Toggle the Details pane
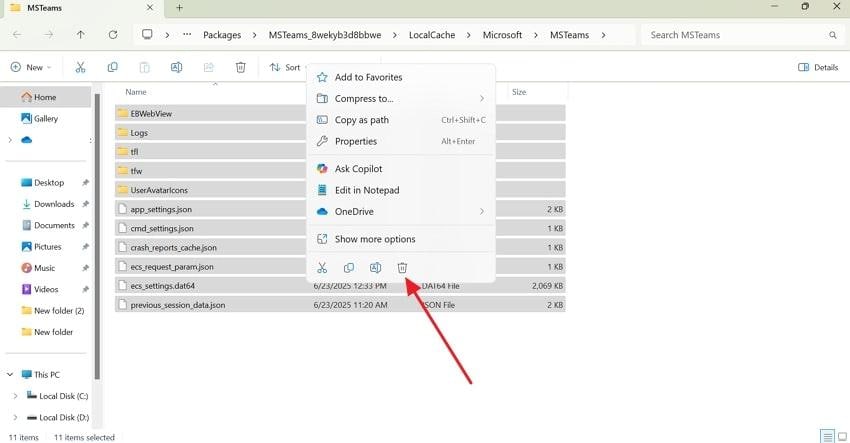This screenshot has width=850, height=443. point(818,67)
